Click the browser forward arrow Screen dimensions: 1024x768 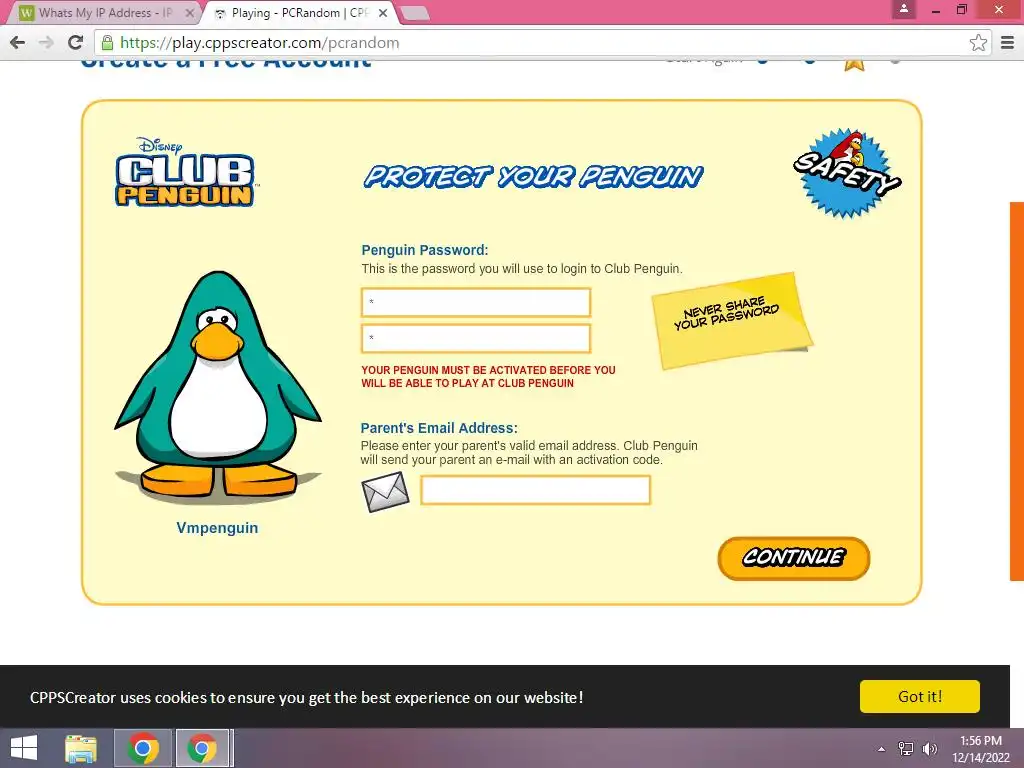pos(46,43)
